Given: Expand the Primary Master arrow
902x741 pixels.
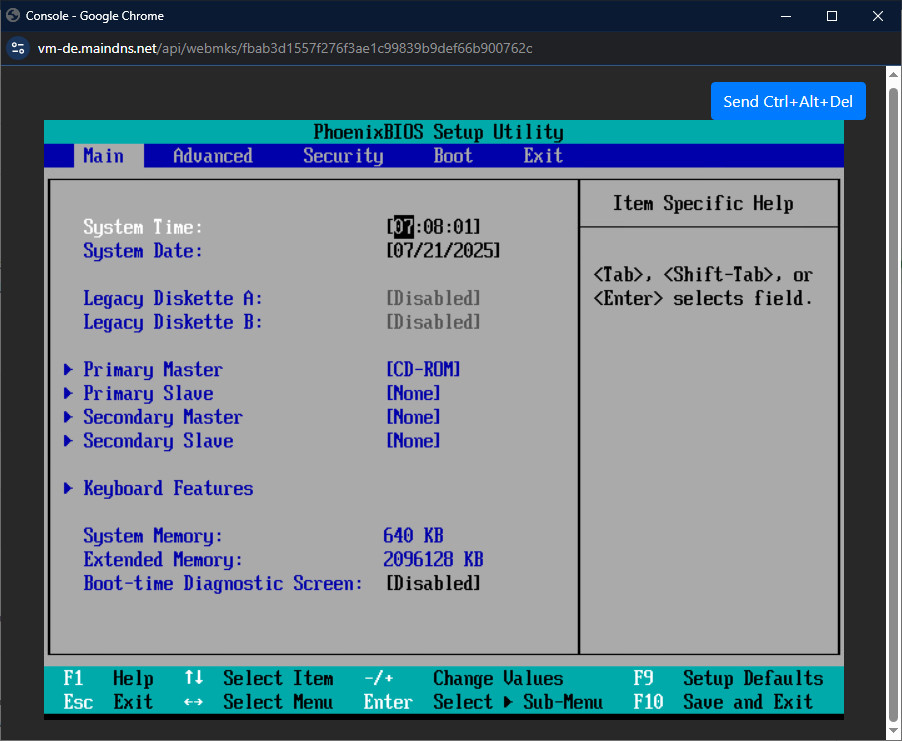Looking at the screenshot, I should pos(68,370).
